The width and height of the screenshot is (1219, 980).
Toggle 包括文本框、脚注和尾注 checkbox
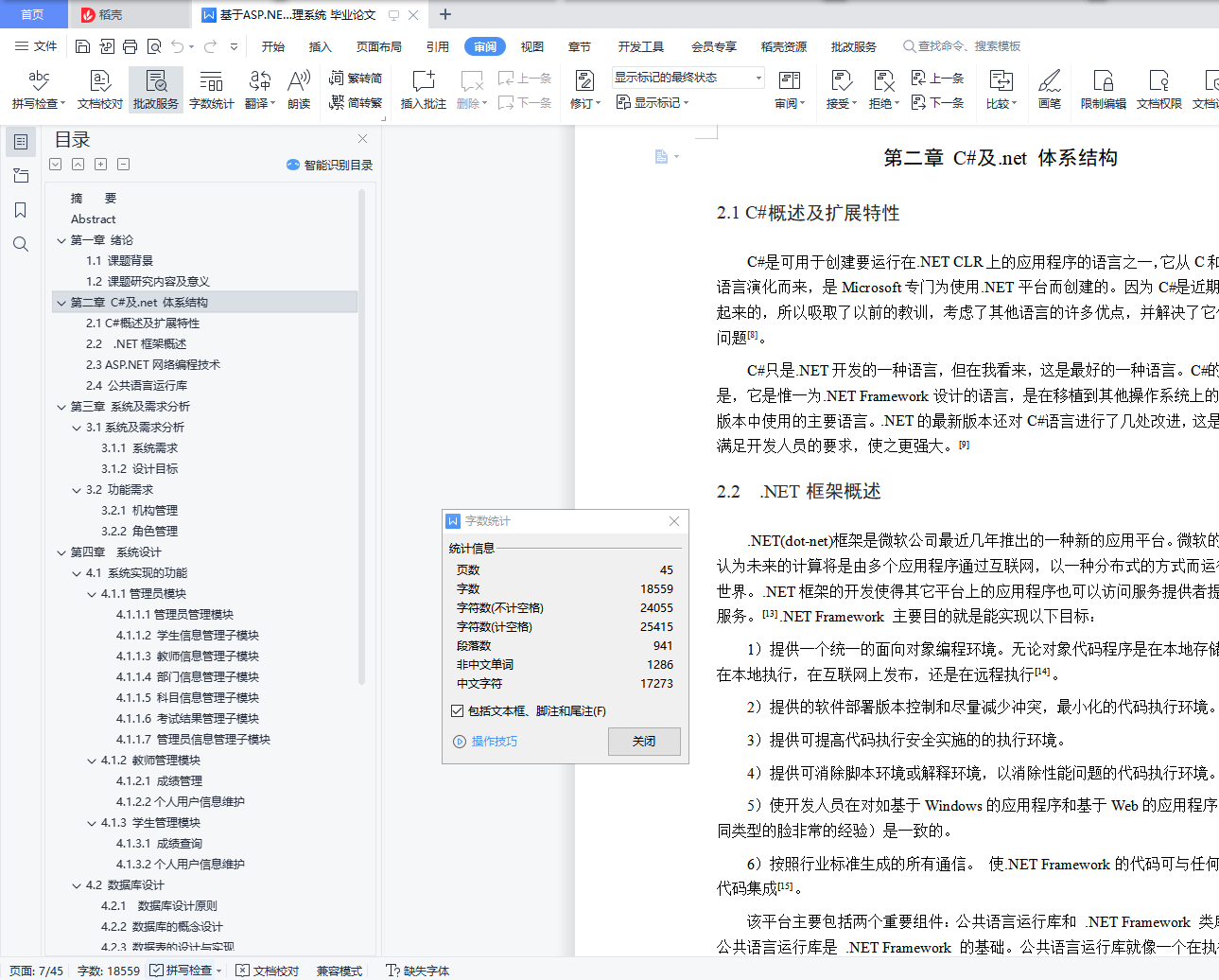[x=458, y=711]
